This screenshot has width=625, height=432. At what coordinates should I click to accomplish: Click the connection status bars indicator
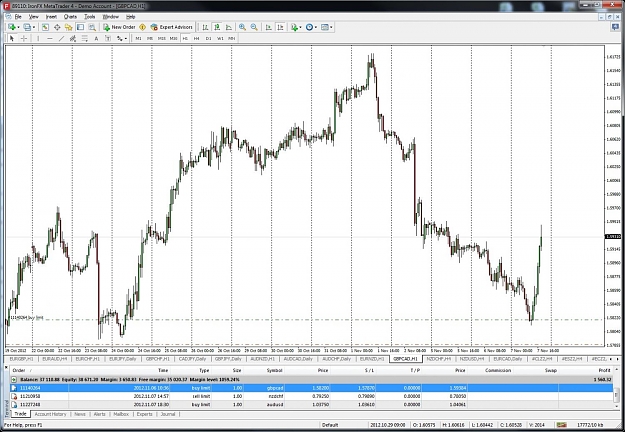[x=562, y=425]
